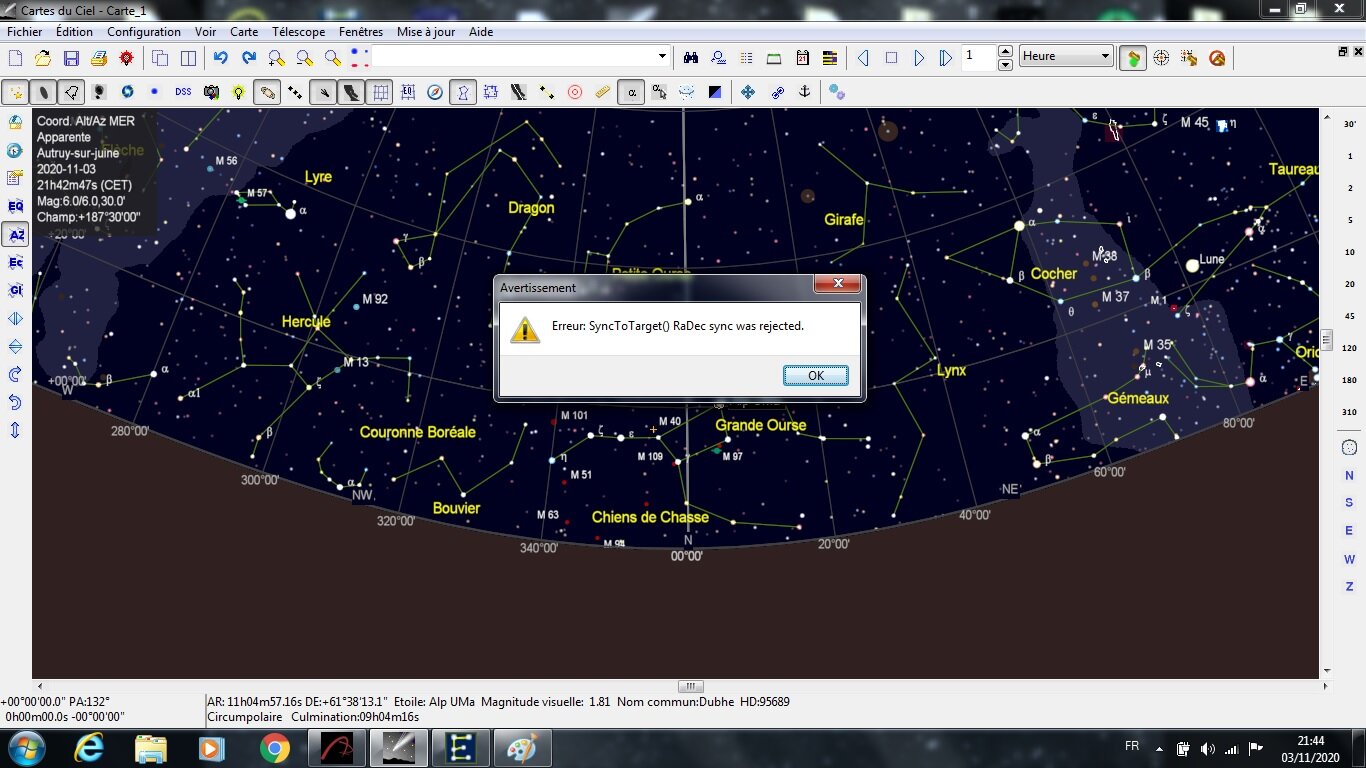Toggle constellation boundaries icon
Image resolution: width=1366 pixels, height=768 pixels.
pyautogui.click(x=491, y=92)
